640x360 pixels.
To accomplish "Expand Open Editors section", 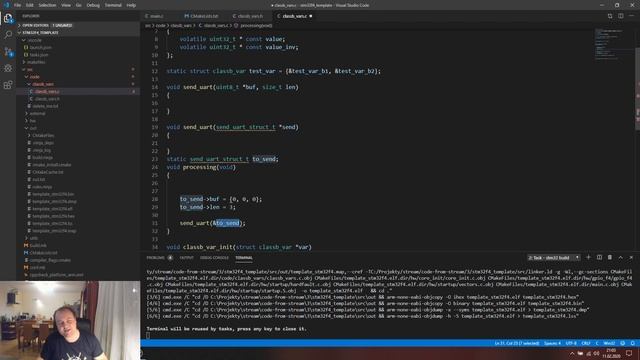I will tap(78, 25).
